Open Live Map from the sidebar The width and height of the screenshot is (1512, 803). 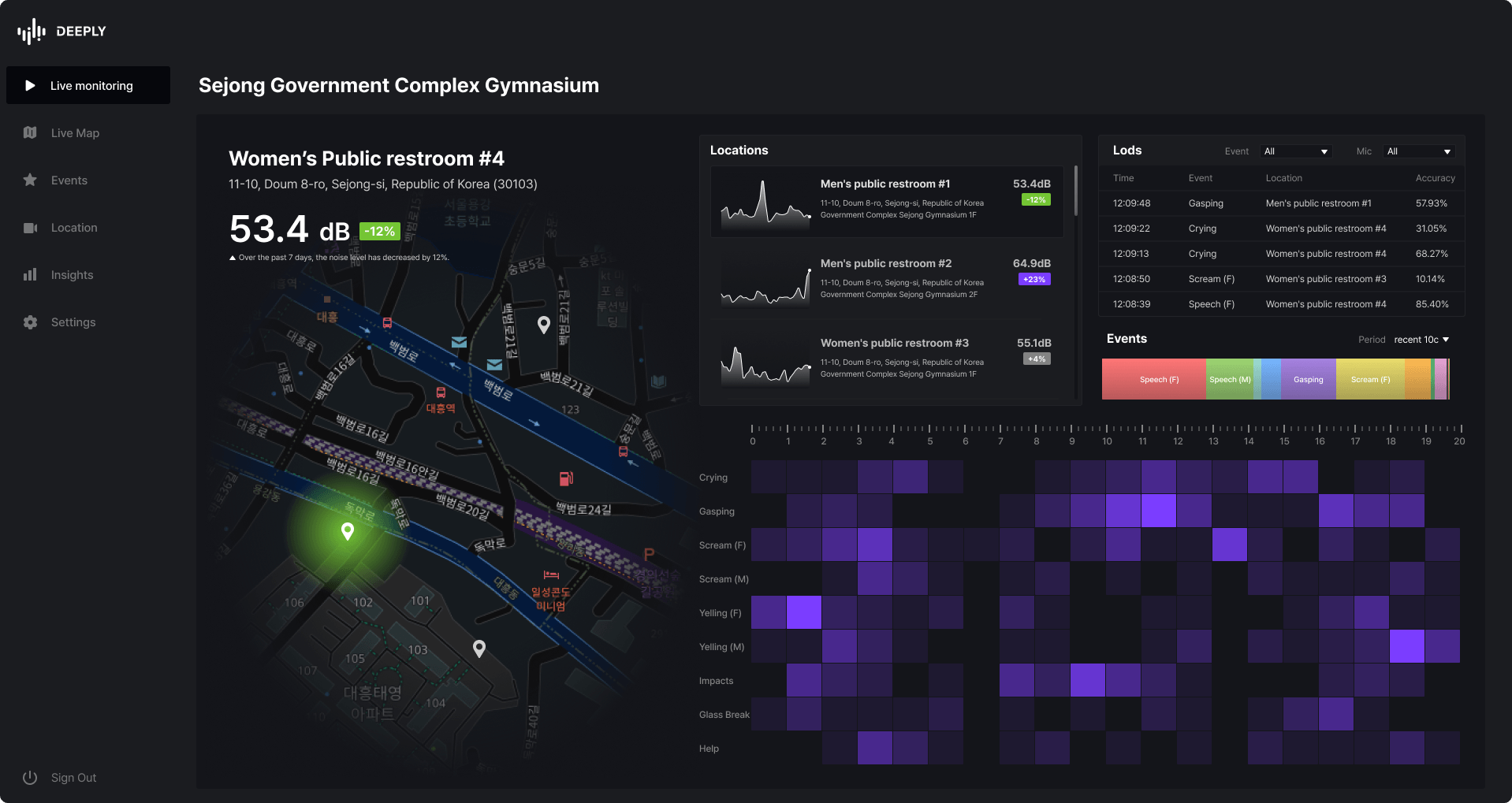pos(75,133)
